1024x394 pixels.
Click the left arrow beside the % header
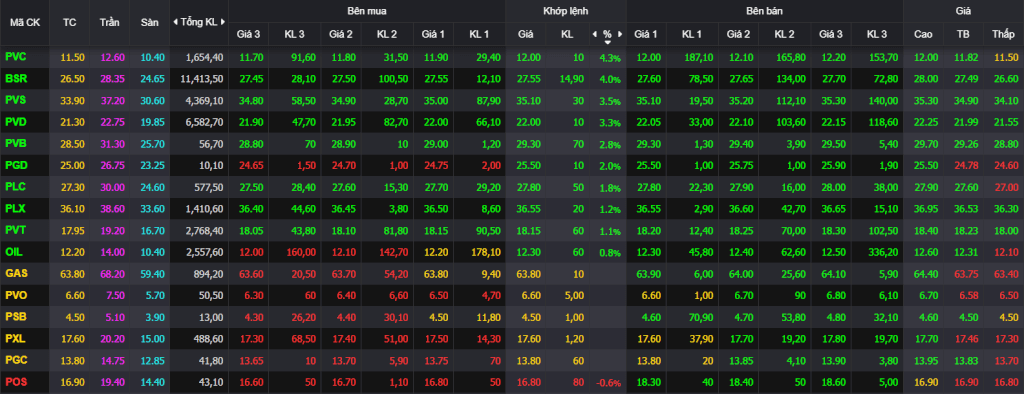point(594,34)
